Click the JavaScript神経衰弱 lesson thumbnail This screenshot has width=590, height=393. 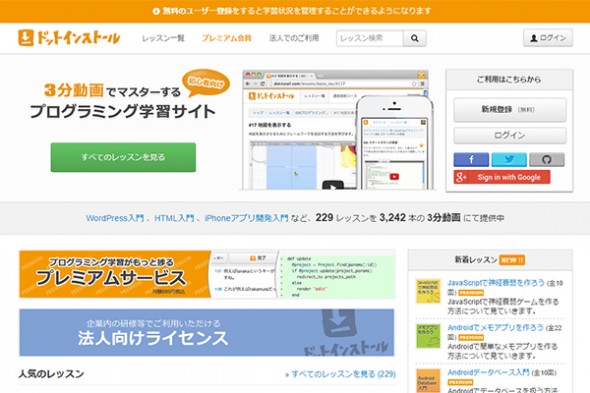[428, 291]
